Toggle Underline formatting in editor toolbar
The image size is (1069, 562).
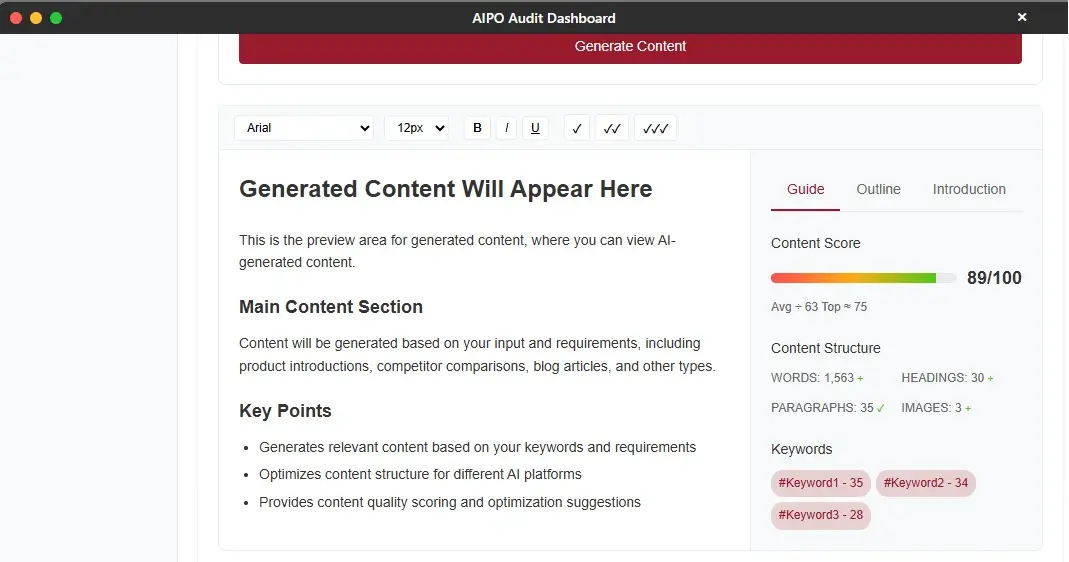point(535,128)
